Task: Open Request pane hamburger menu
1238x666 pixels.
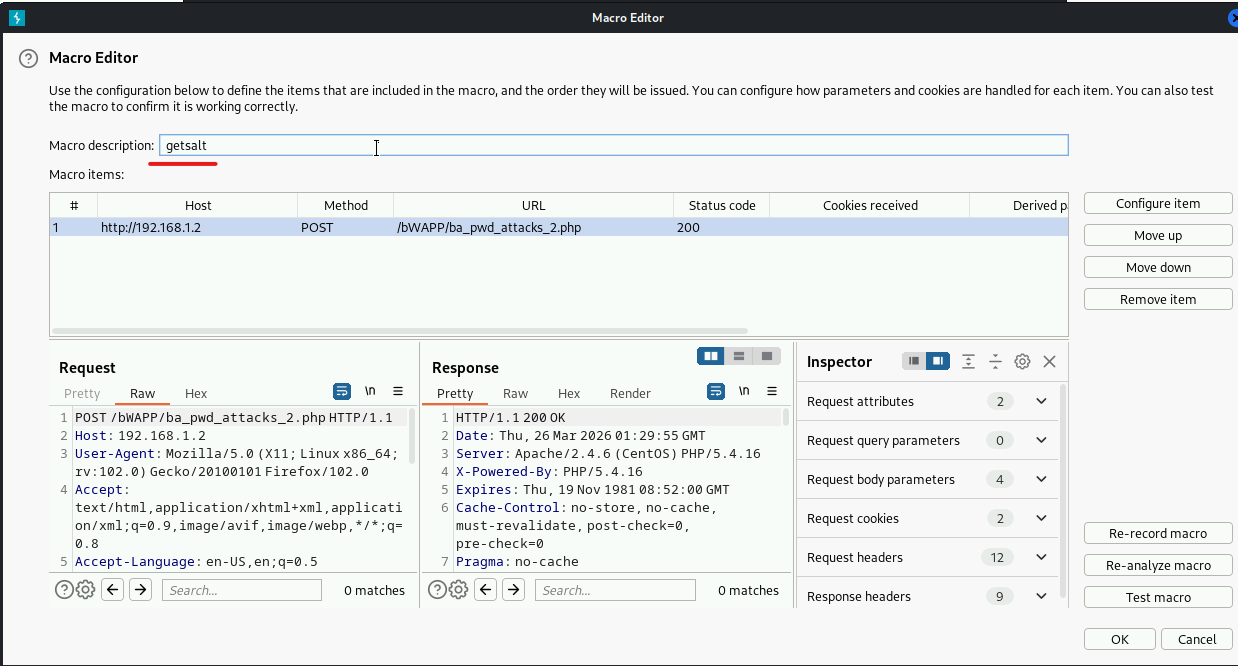Action: tap(398, 391)
